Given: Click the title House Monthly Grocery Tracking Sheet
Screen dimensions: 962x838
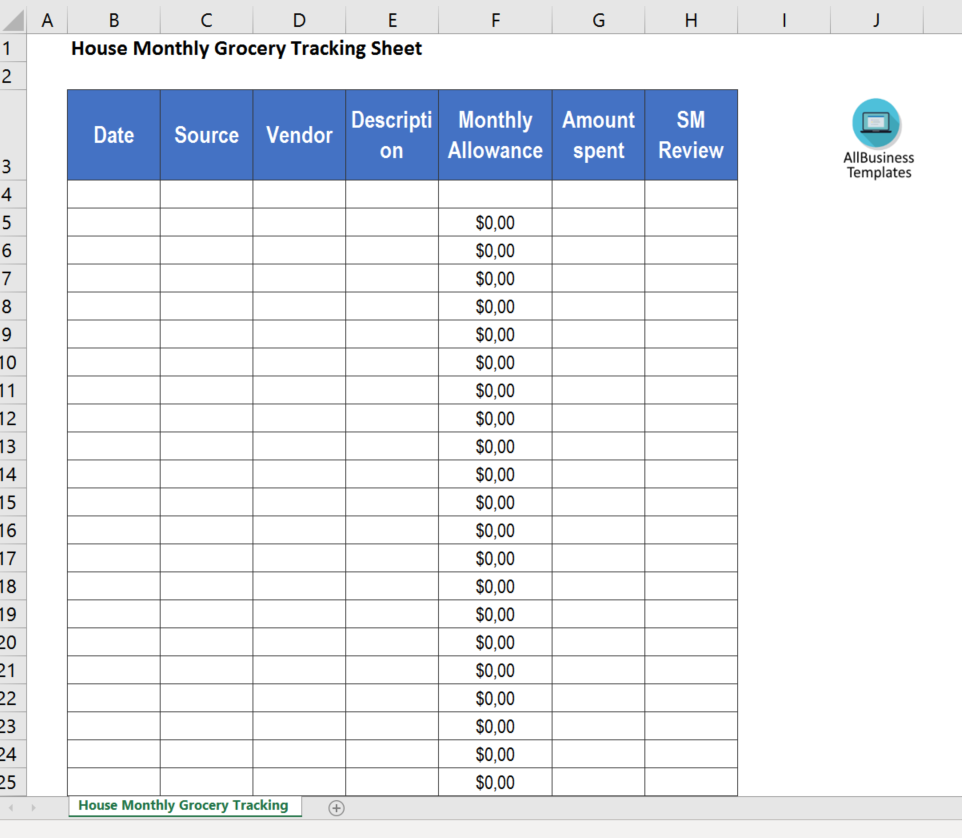Looking at the screenshot, I should point(245,47).
